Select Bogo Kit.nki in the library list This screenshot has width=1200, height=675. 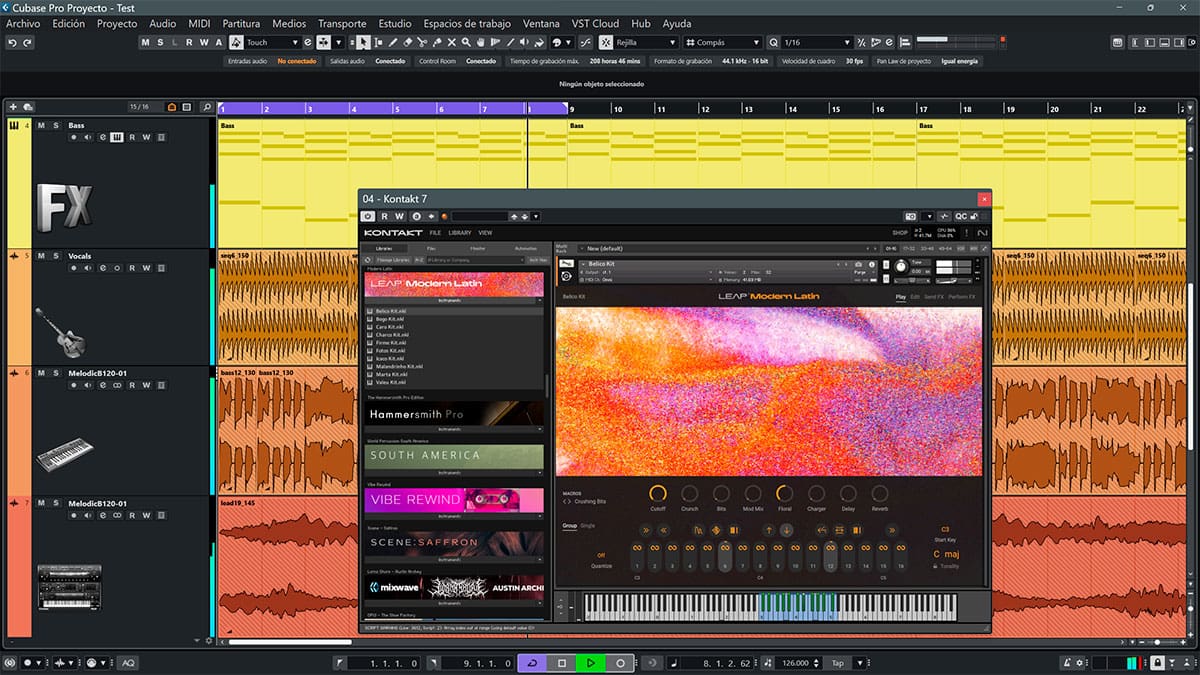(455, 319)
